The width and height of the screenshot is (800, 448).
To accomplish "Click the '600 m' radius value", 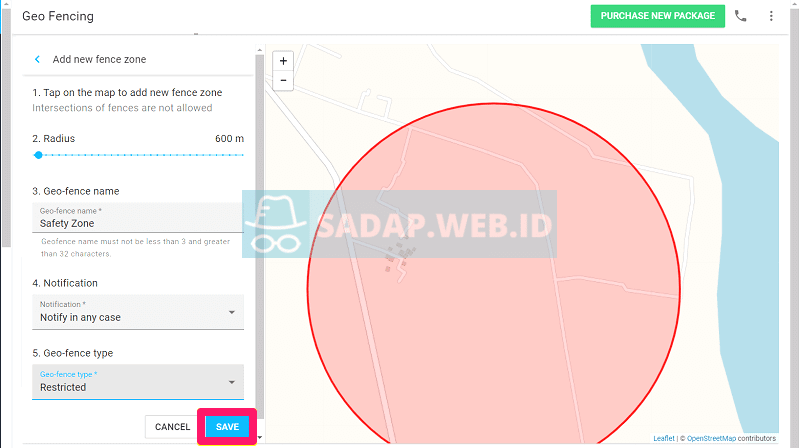I will tap(229, 139).
